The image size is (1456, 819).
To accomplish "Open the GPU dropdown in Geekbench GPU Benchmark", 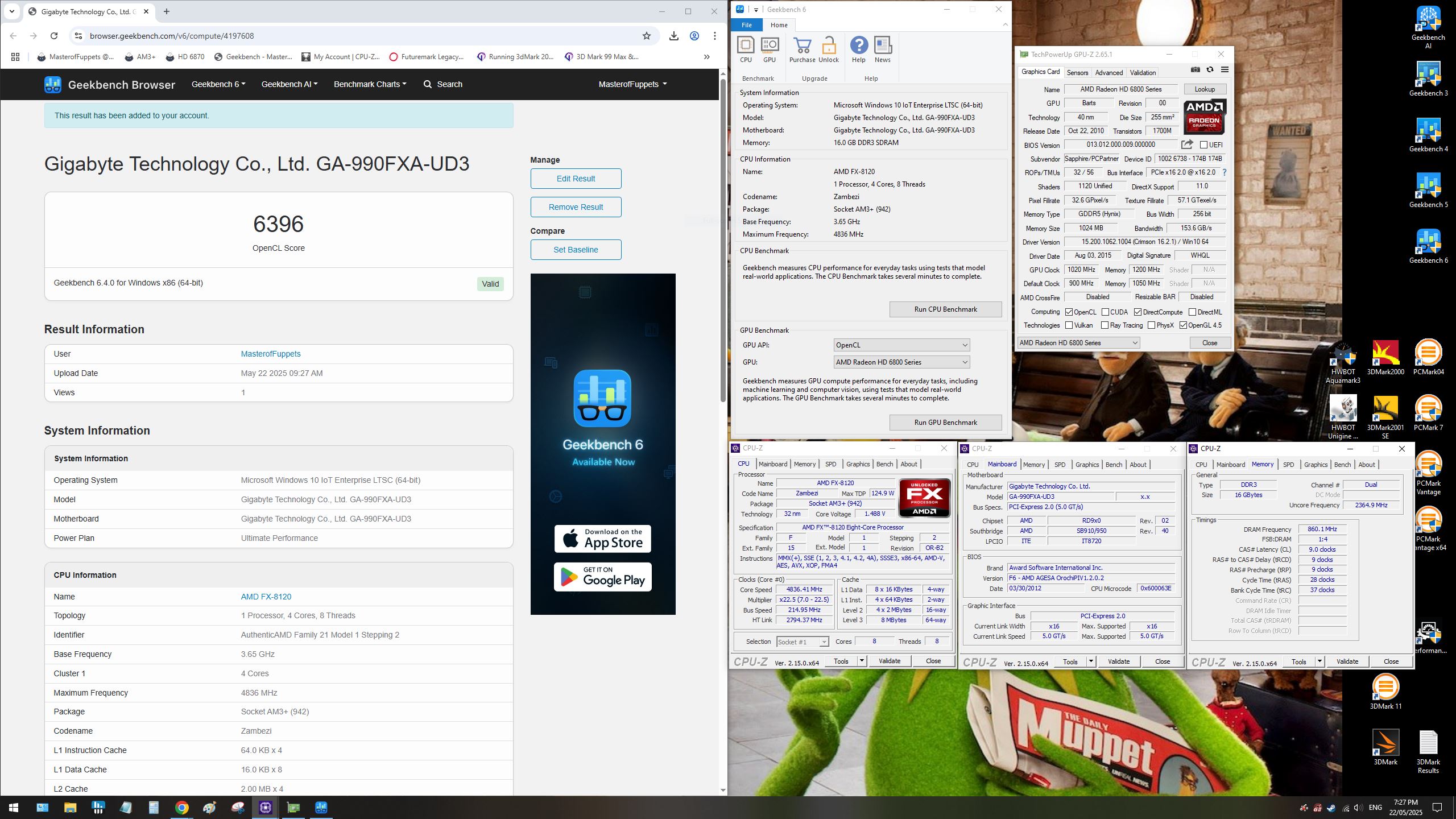I will [901, 362].
